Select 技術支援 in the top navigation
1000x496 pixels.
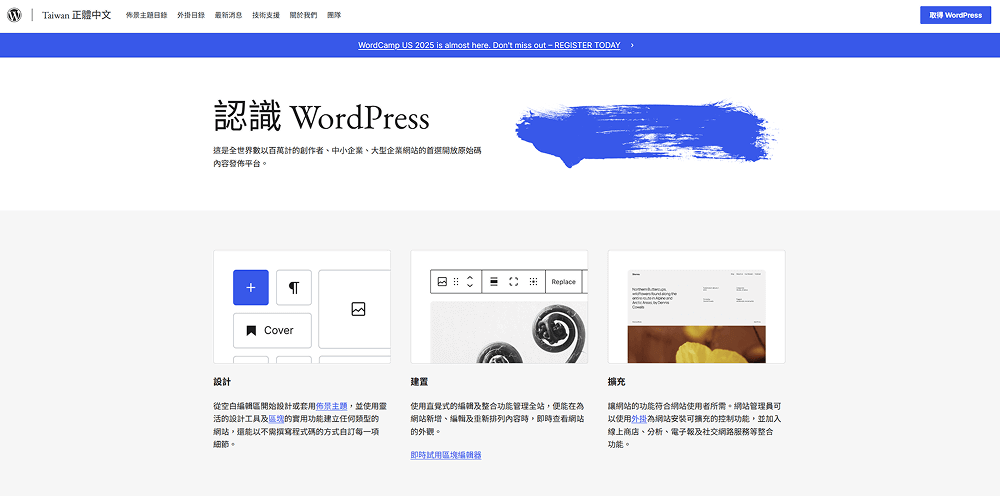pyautogui.click(x=266, y=15)
